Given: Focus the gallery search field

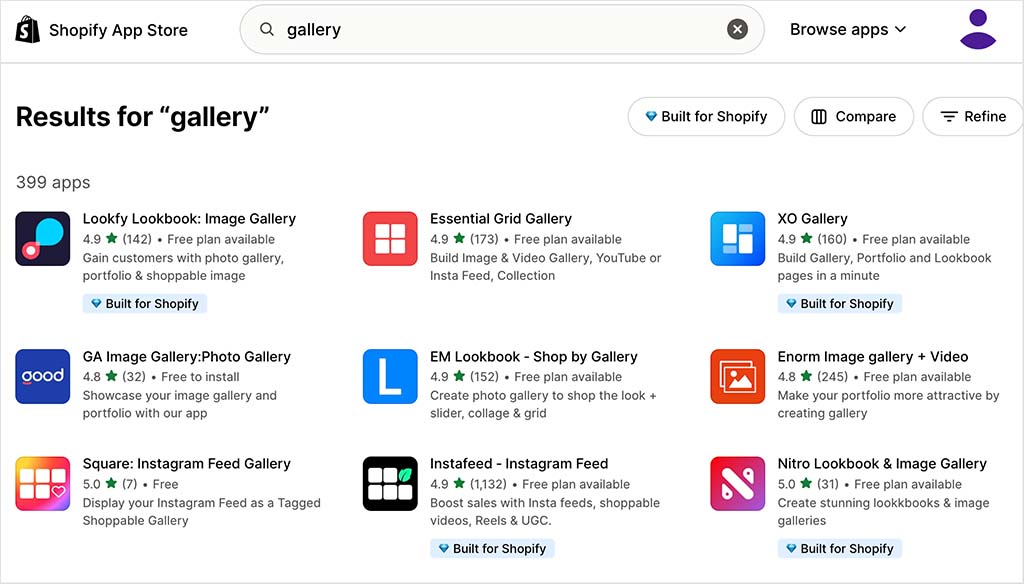Looking at the screenshot, I should click(x=500, y=30).
